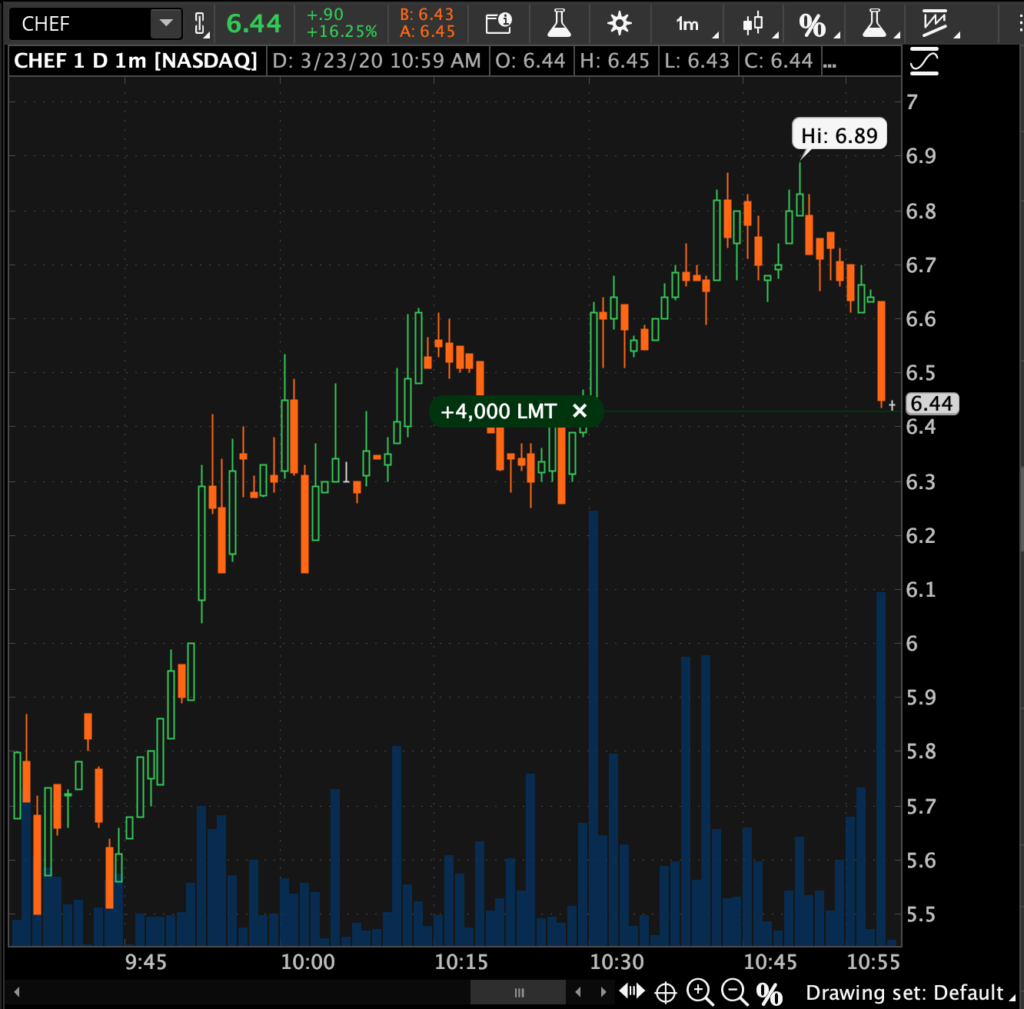1024x1009 pixels.
Task: Open chart settings gear icon
Action: pos(619,24)
